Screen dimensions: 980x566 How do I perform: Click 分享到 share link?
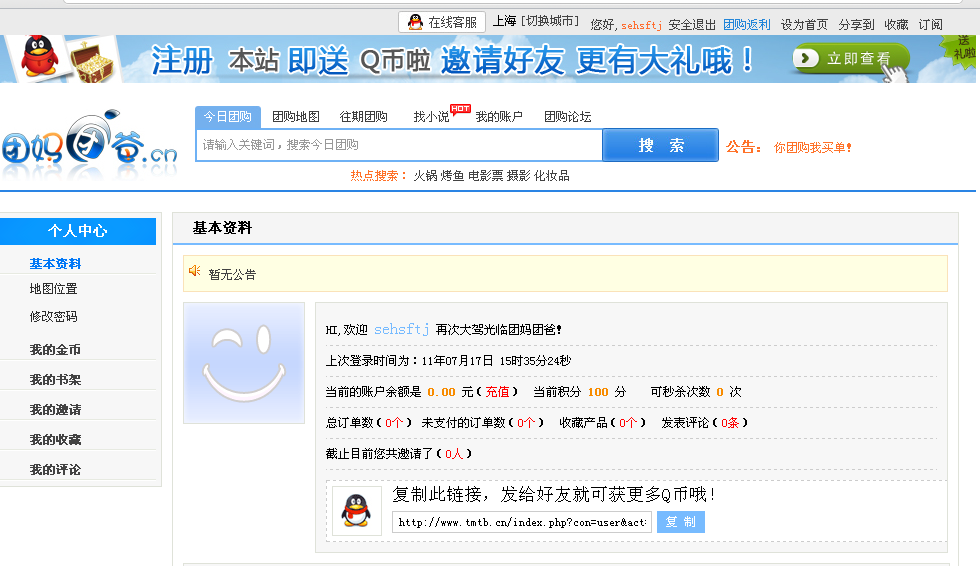[856, 25]
